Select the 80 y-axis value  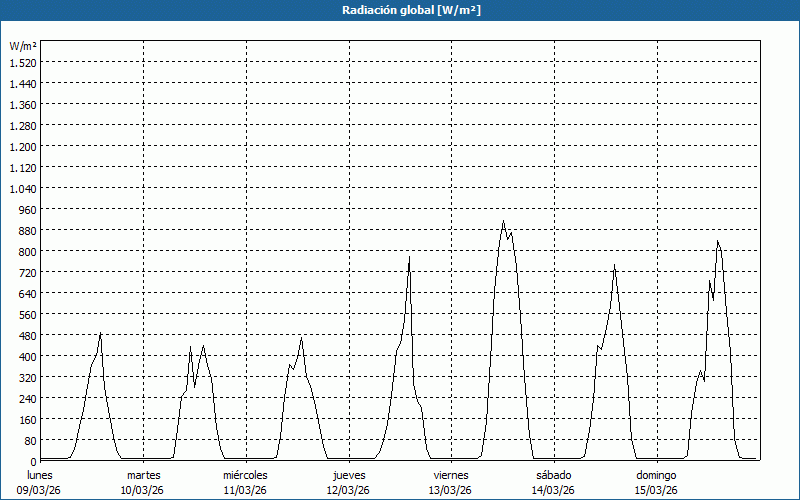pyautogui.click(x=30, y=440)
